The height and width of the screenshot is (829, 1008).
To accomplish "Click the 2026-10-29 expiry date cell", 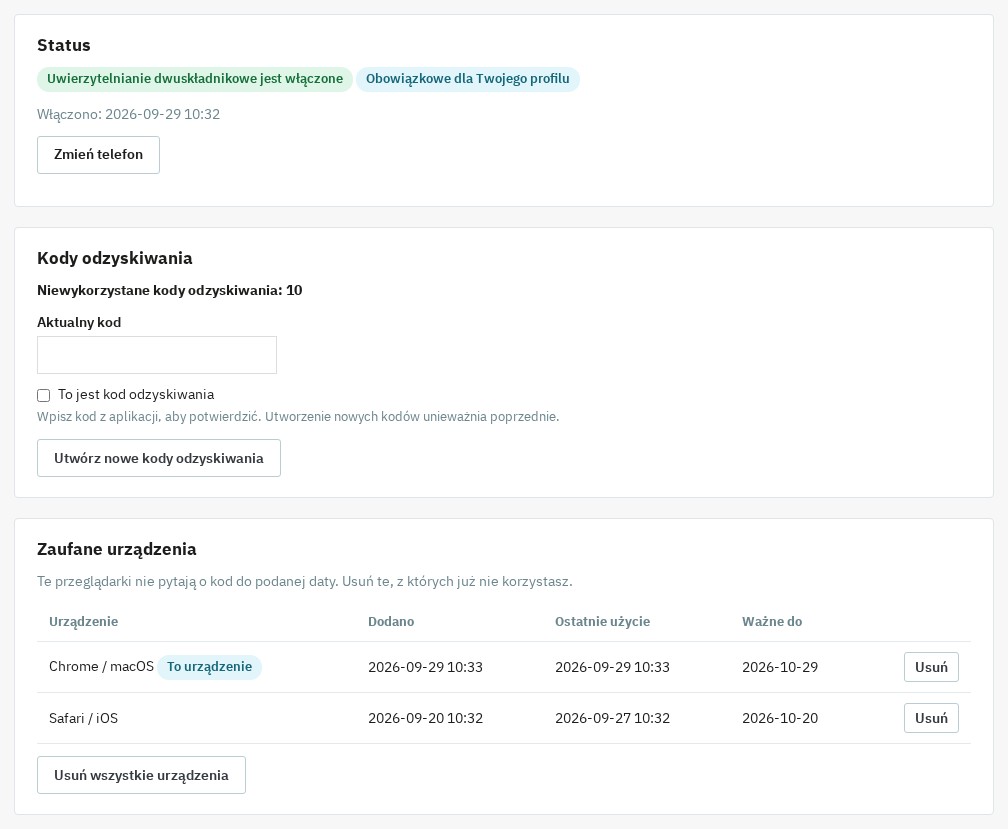I will pos(780,667).
